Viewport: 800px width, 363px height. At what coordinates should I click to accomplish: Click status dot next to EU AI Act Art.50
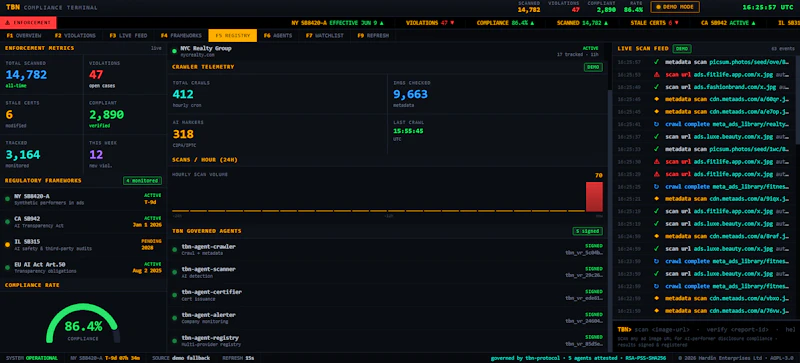[x=7, y=267]
